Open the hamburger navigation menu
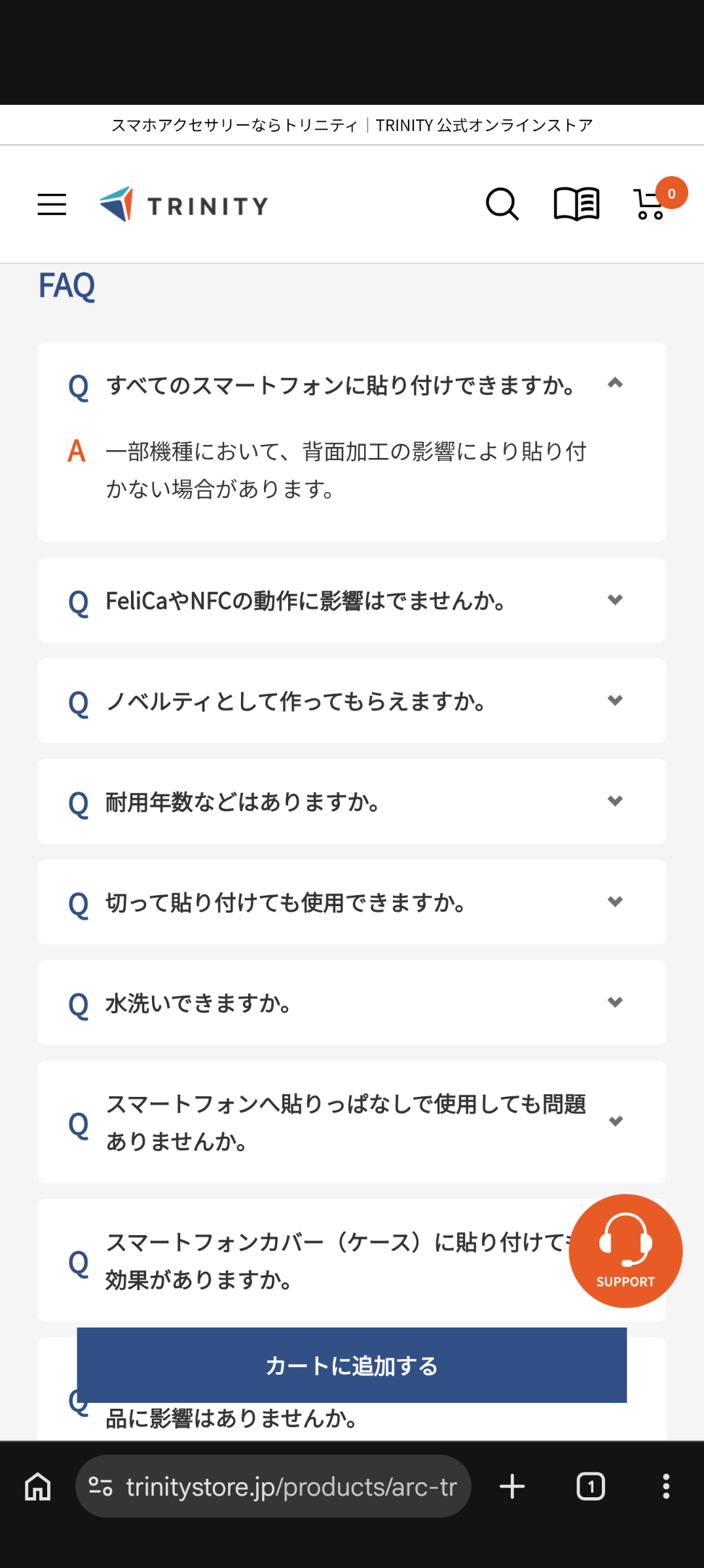Viewport: 704px width, 1568px height. tap(52, 204)
